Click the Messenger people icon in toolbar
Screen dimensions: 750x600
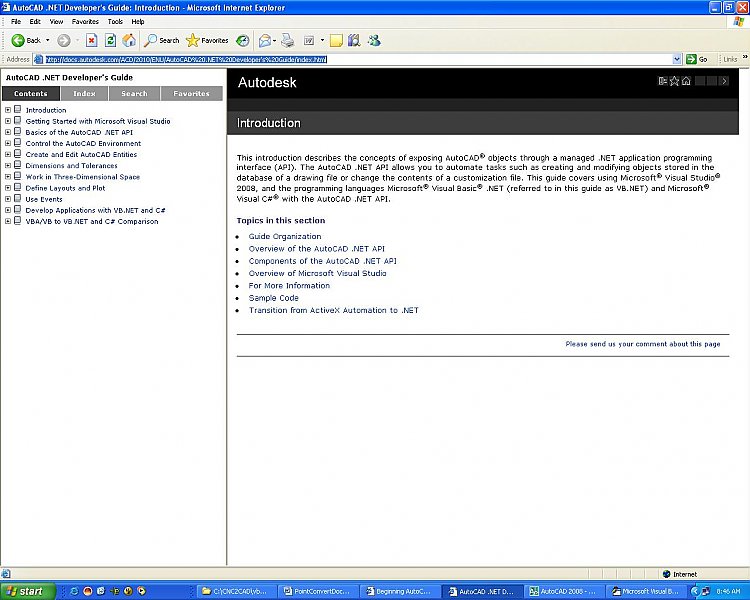tap(374, 41)
